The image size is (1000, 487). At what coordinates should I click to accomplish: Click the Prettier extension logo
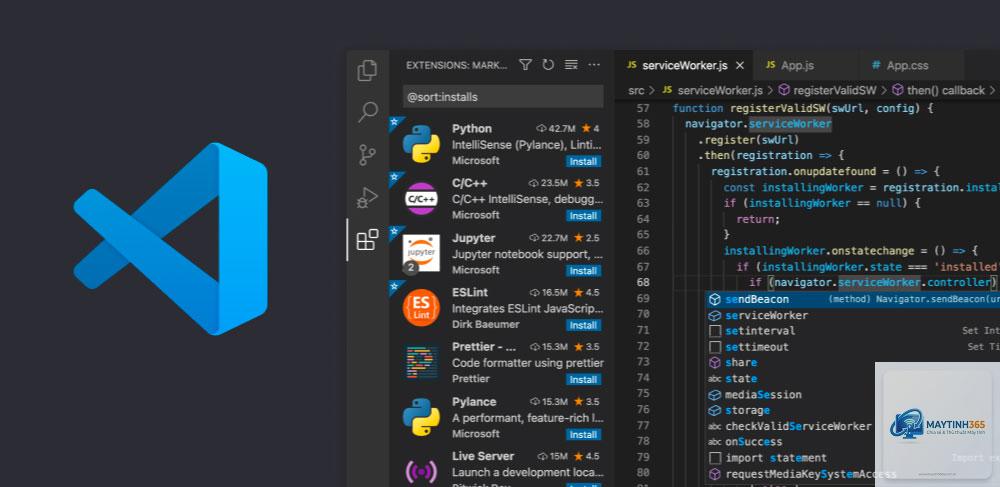tap(421, 363)
